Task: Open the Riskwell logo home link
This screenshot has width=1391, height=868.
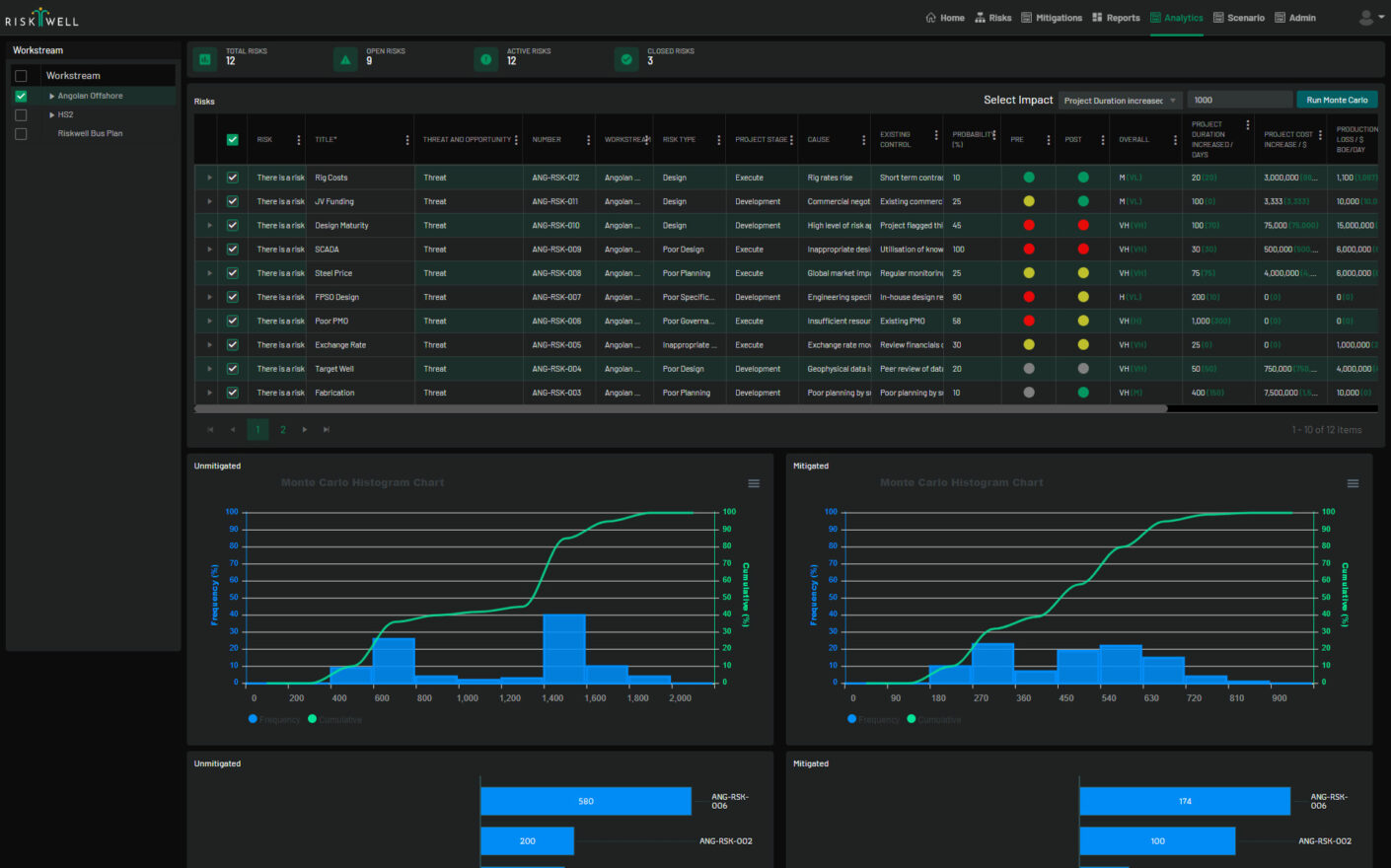Action: [41, 18]
